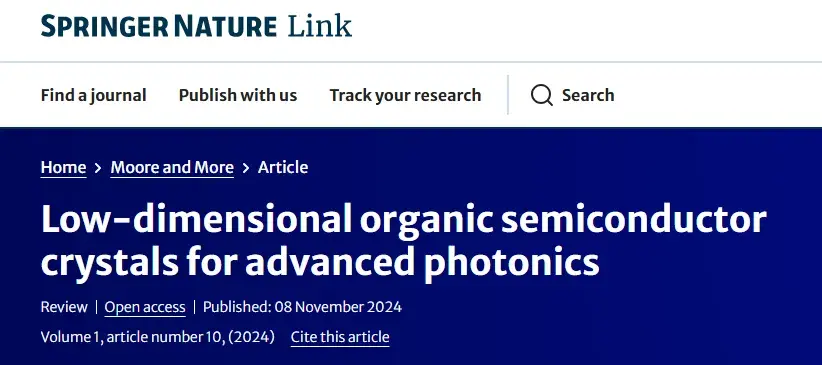Click the Article breadcrumb text
822x365 pixels.
coord(283,168)
